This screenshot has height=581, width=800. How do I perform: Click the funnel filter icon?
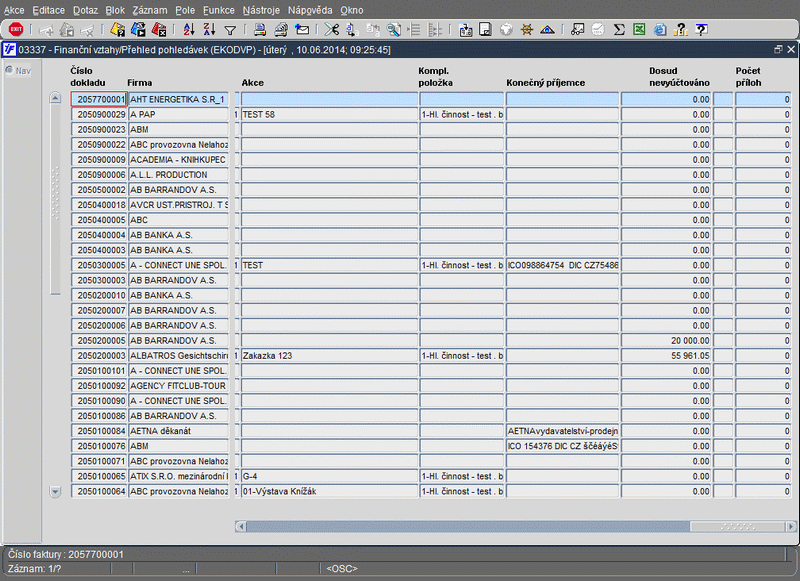click(x=230, y=31)
